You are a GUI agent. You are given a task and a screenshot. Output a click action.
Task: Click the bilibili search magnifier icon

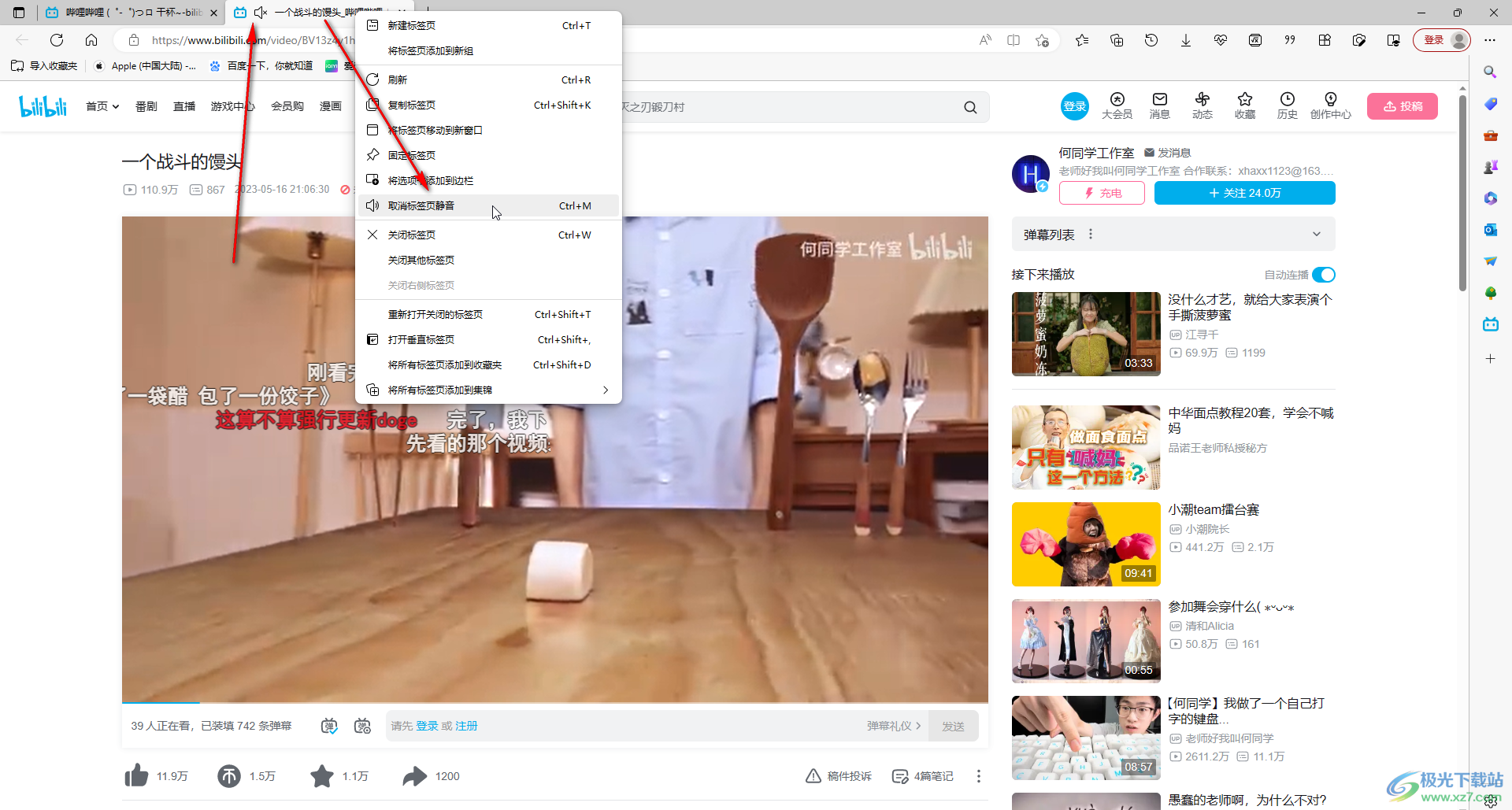pos(970,107)
